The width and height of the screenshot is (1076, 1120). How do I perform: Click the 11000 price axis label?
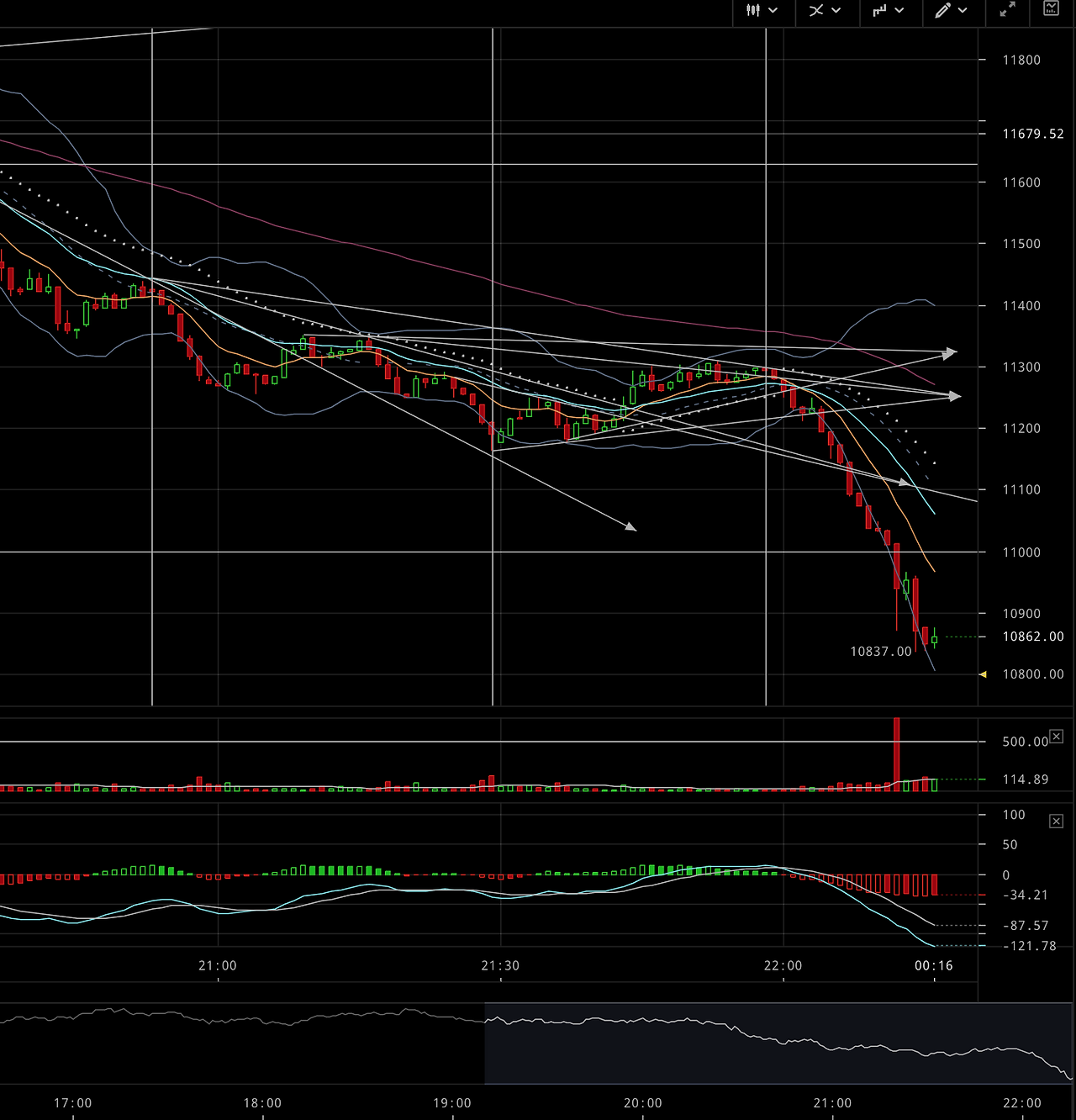1021,552
